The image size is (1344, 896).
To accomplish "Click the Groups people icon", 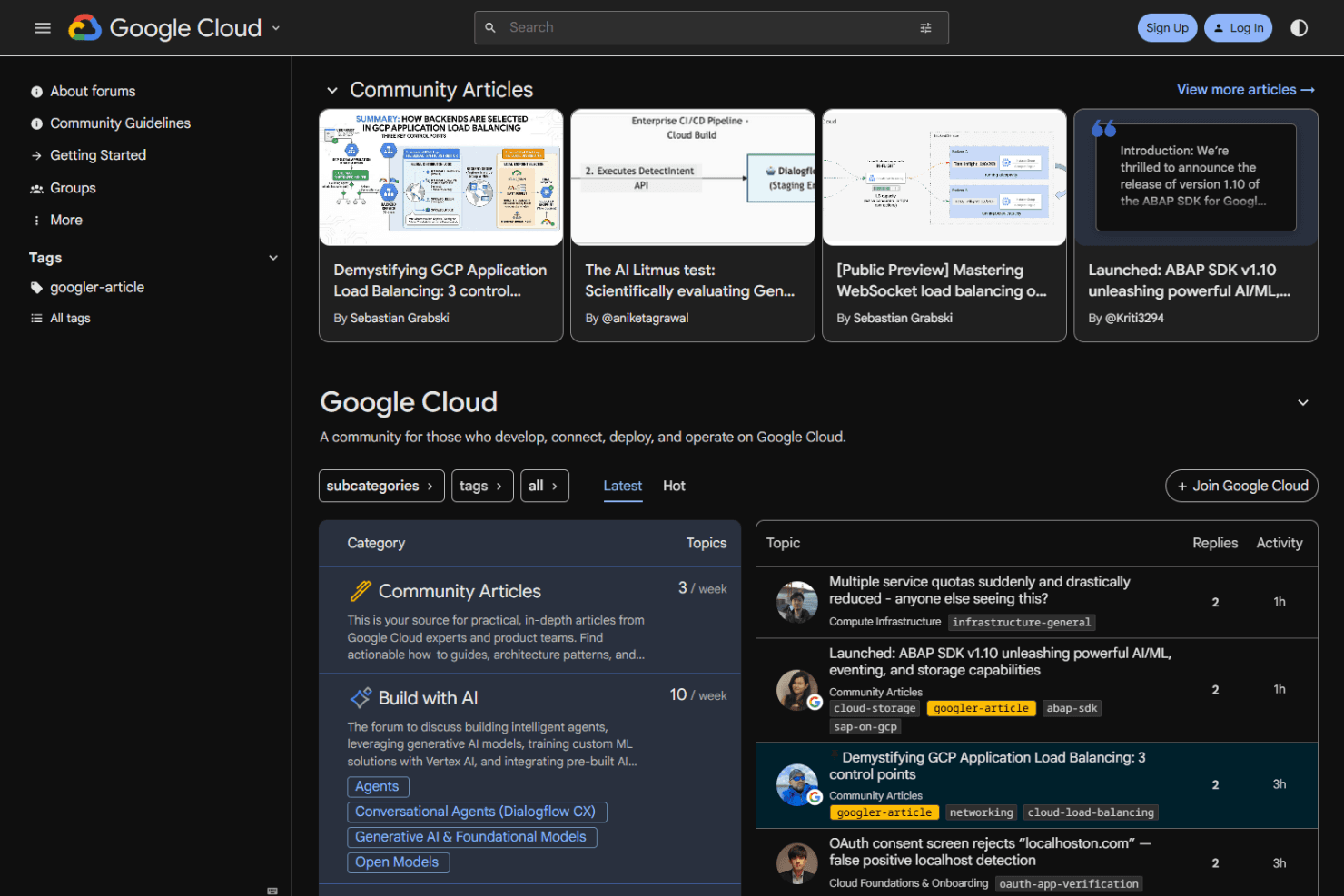I will [x=36, y=189].
